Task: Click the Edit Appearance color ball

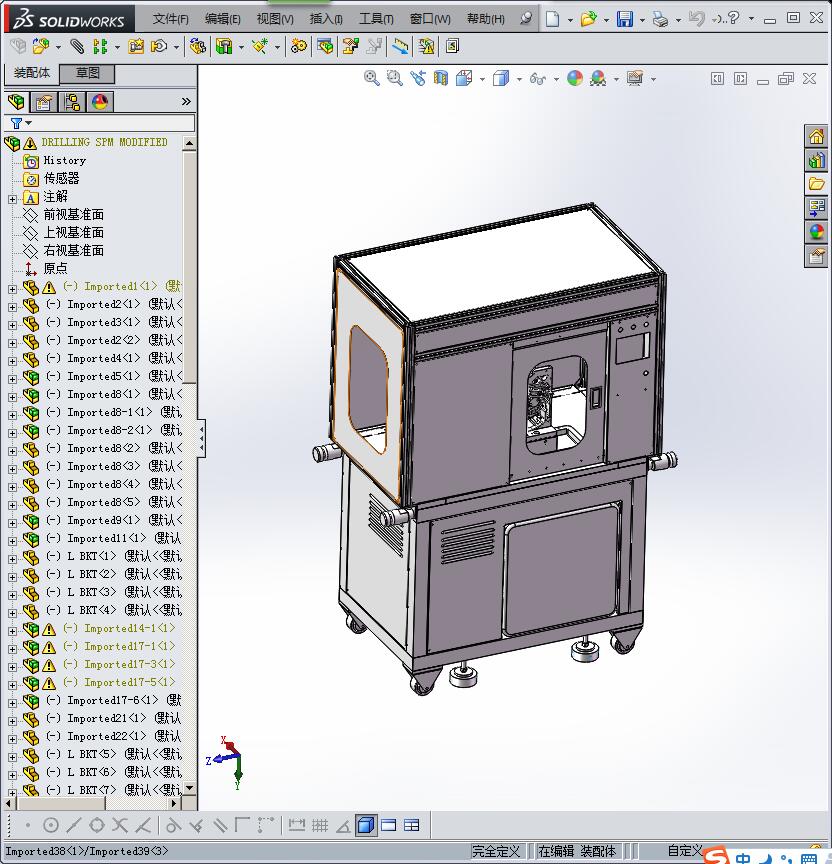Action: [x=575, y=78]
